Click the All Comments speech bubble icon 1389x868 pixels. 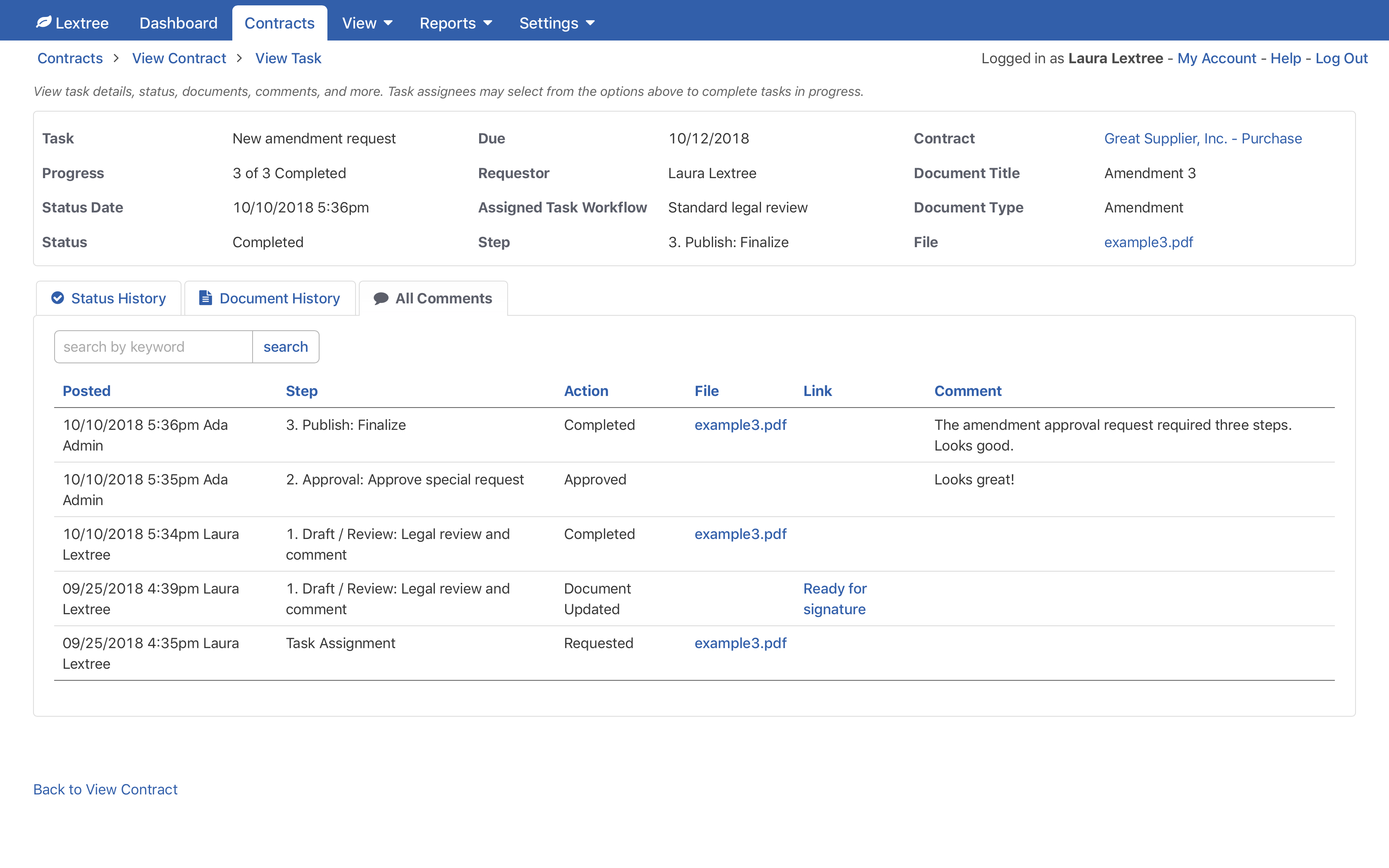[x=381, y=298]
